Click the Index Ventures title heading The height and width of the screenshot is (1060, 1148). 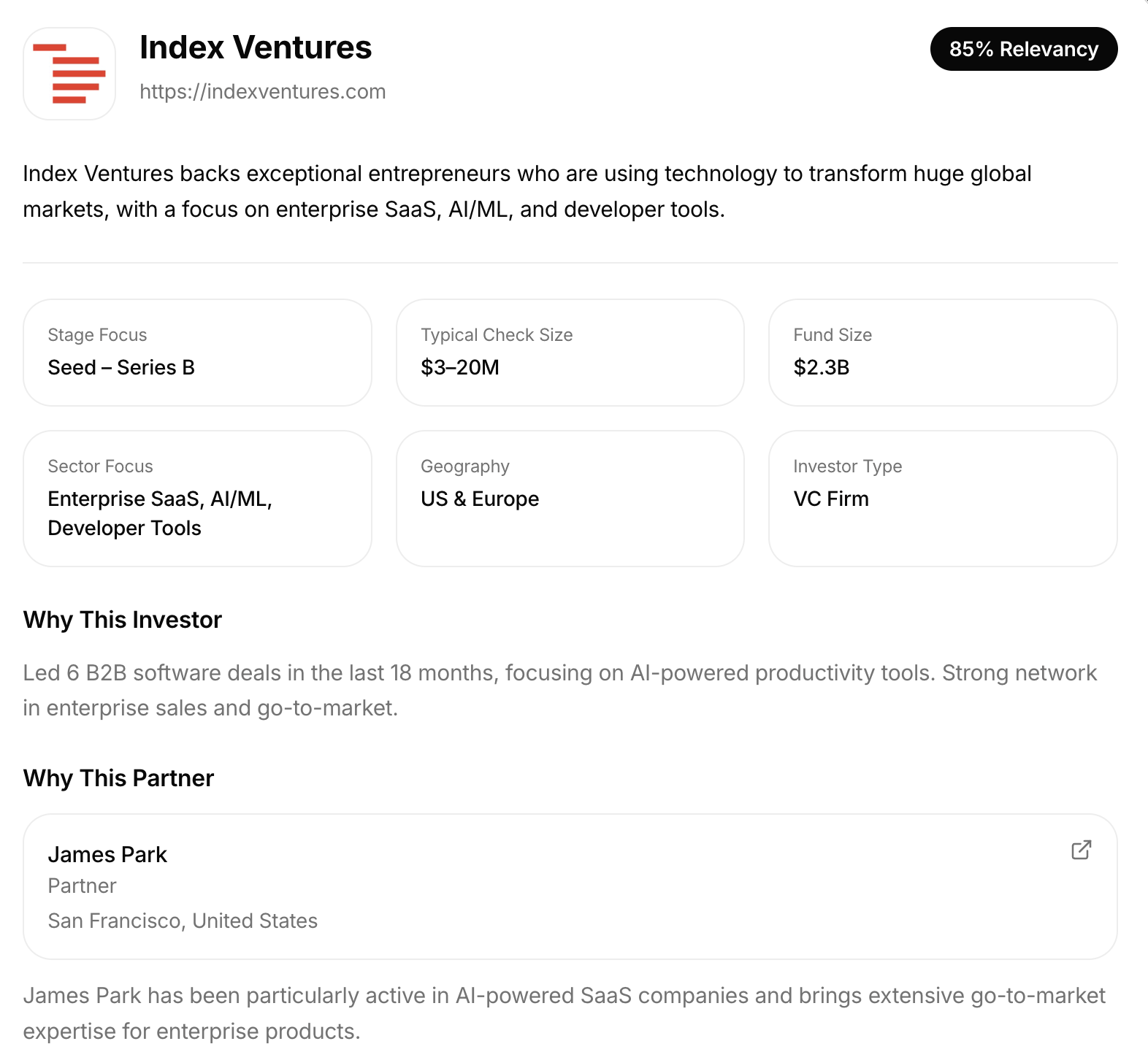pos(256,47)
